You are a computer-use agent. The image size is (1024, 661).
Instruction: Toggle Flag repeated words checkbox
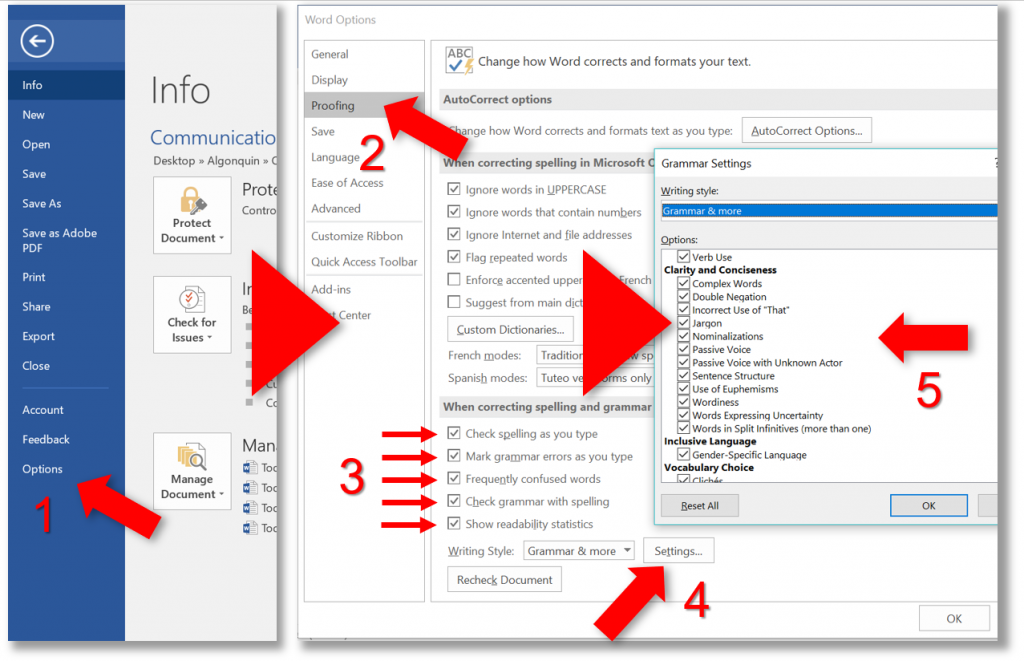454,257
